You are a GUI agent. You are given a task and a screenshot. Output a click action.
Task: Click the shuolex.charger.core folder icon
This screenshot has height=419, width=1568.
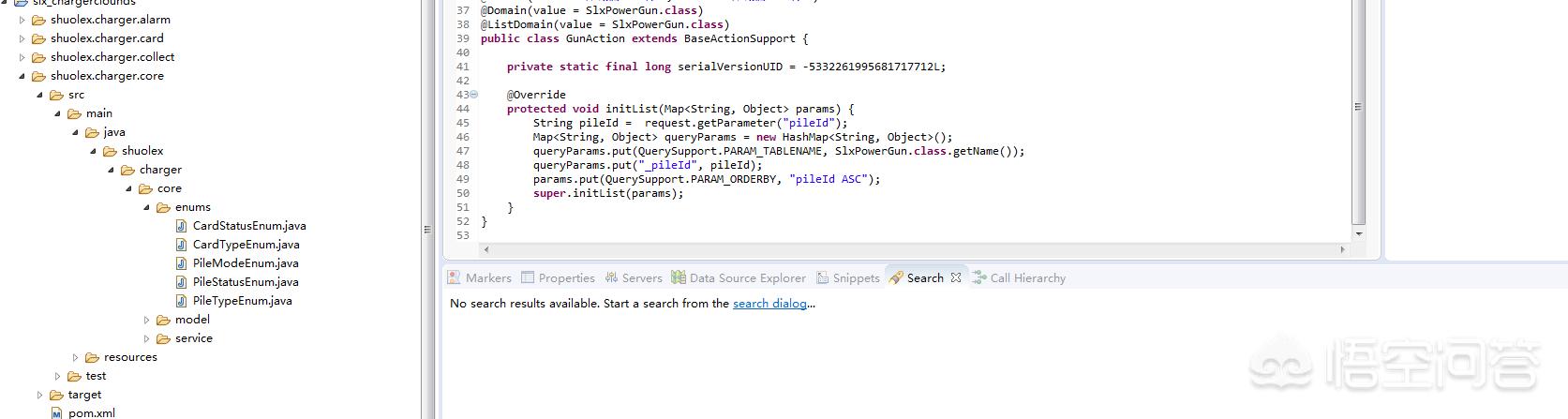[38, 76]
